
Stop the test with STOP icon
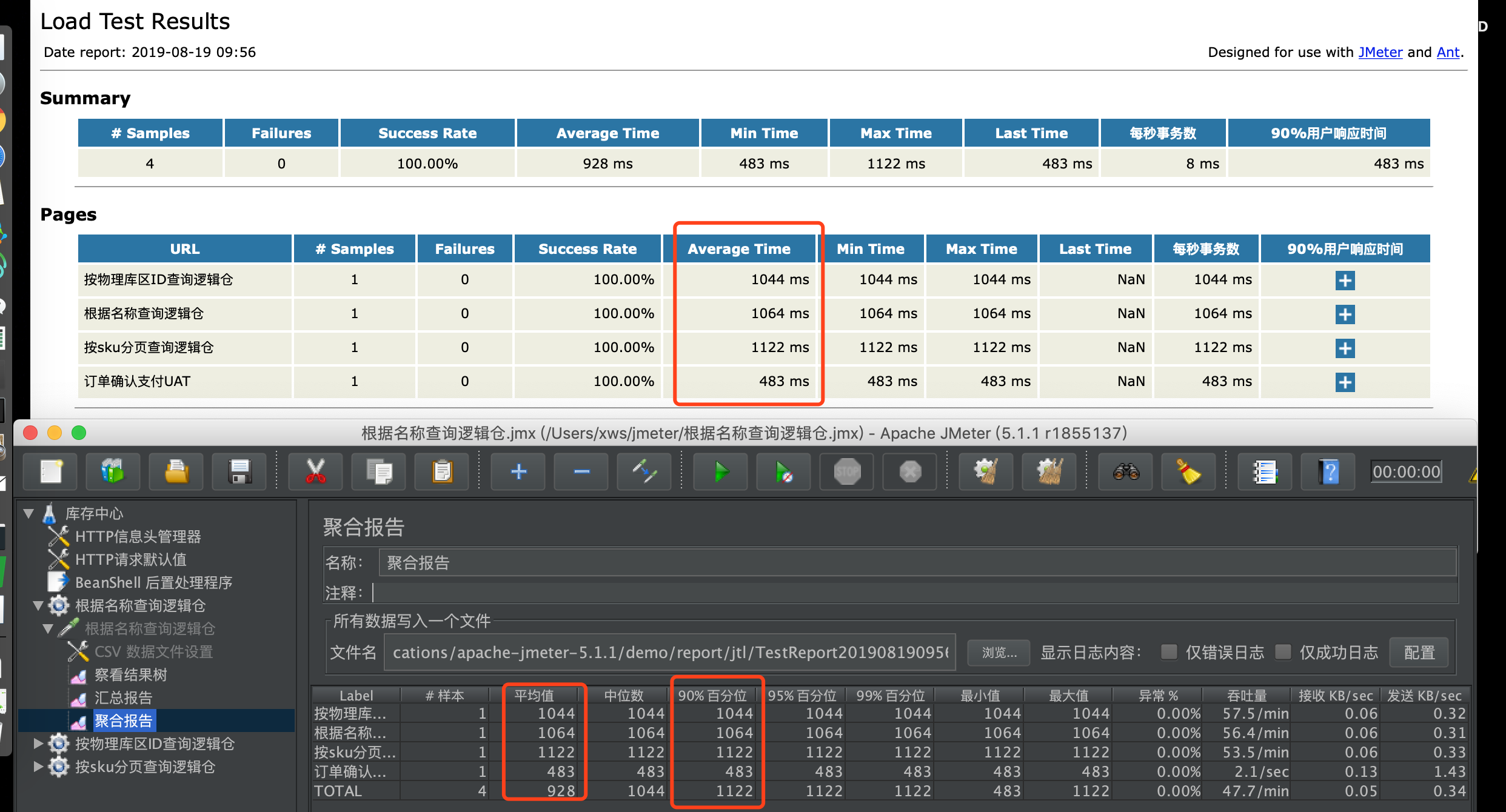click(x=847, y=471)
